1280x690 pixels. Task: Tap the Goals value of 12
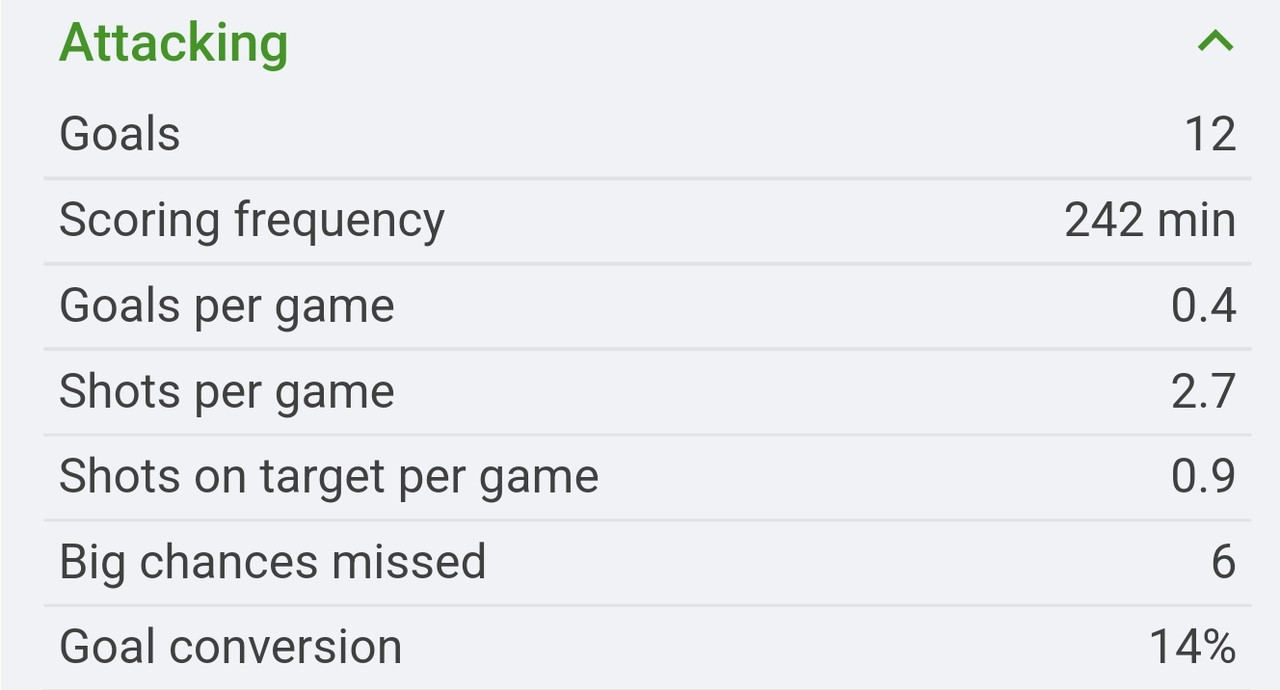[1210, 134]
